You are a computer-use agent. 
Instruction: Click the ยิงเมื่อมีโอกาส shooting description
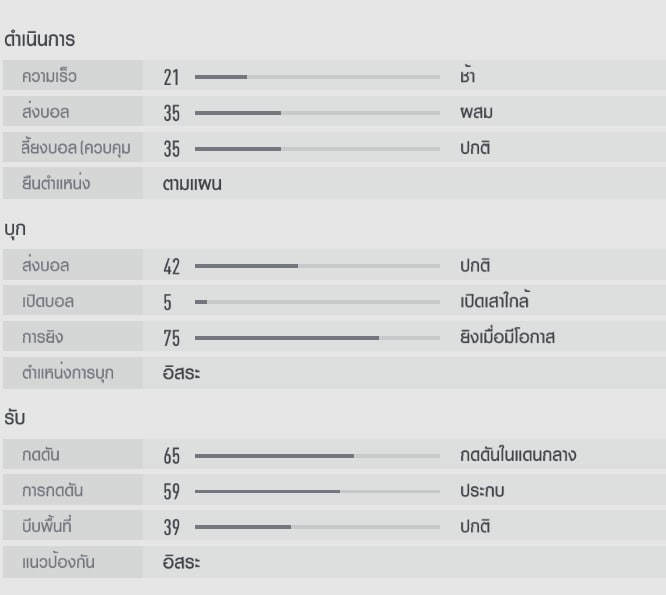(507, 338)
